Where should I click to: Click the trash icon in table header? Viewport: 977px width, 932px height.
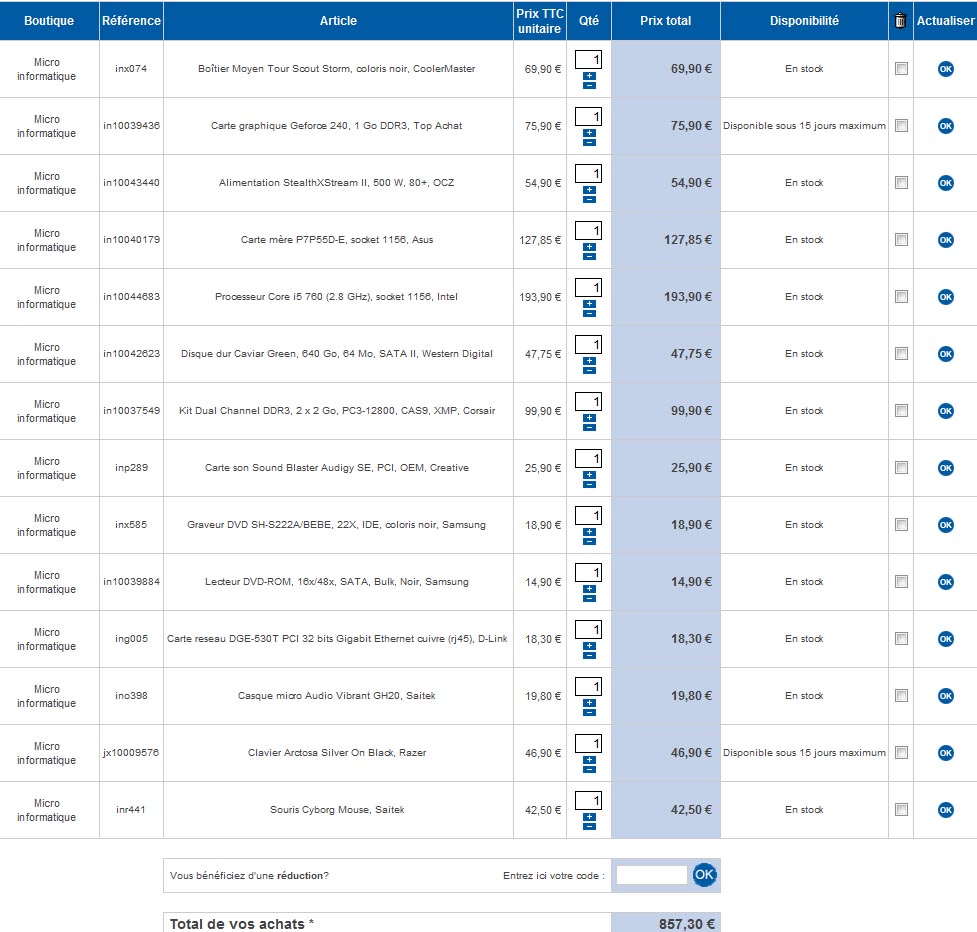(x=901, y=20)
